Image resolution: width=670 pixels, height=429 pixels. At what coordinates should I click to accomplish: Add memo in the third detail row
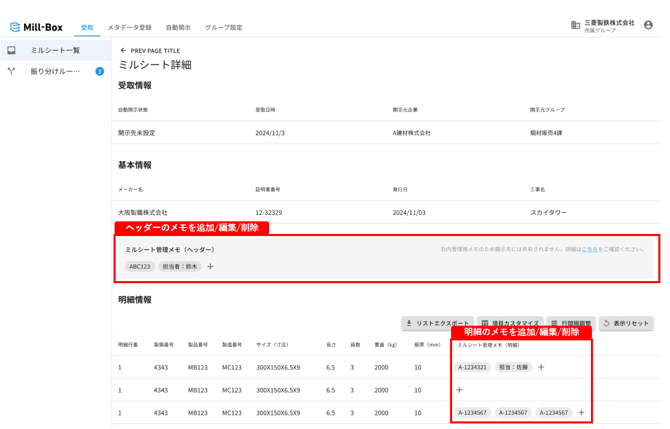581,412
